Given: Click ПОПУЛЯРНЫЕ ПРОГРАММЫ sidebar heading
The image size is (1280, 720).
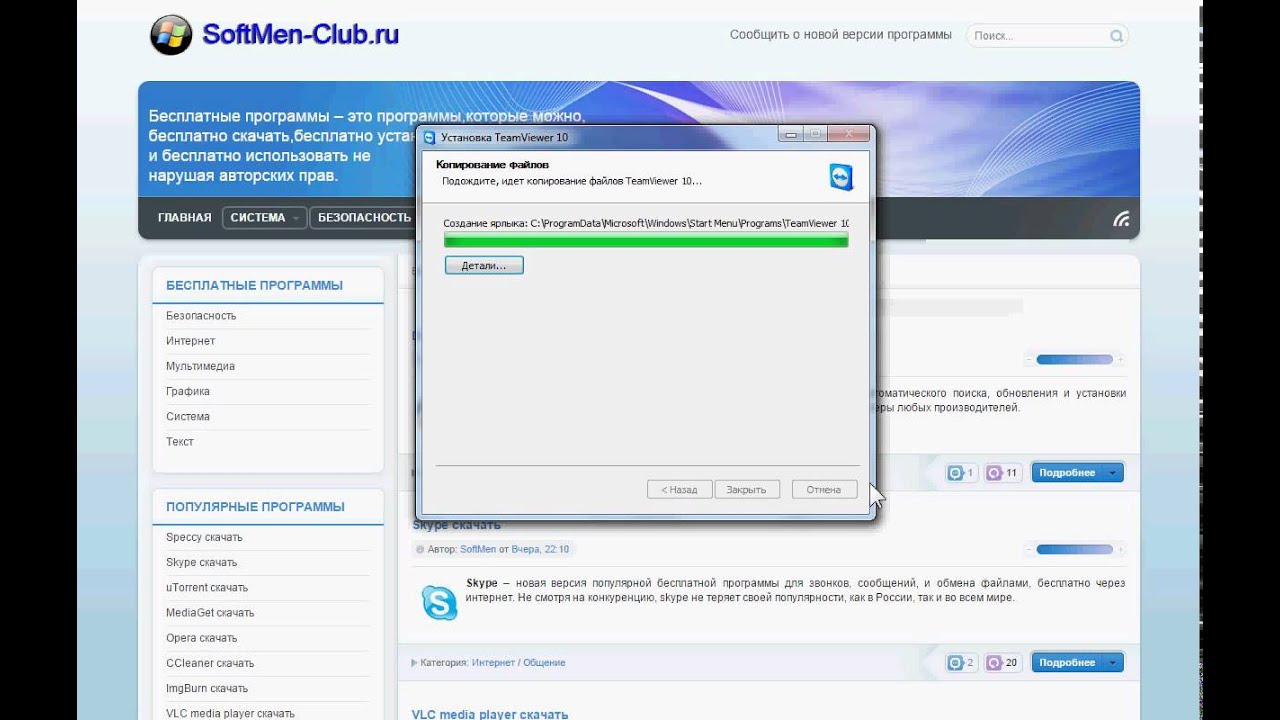Looking at the screenshot, I should [x=255, y=507].
